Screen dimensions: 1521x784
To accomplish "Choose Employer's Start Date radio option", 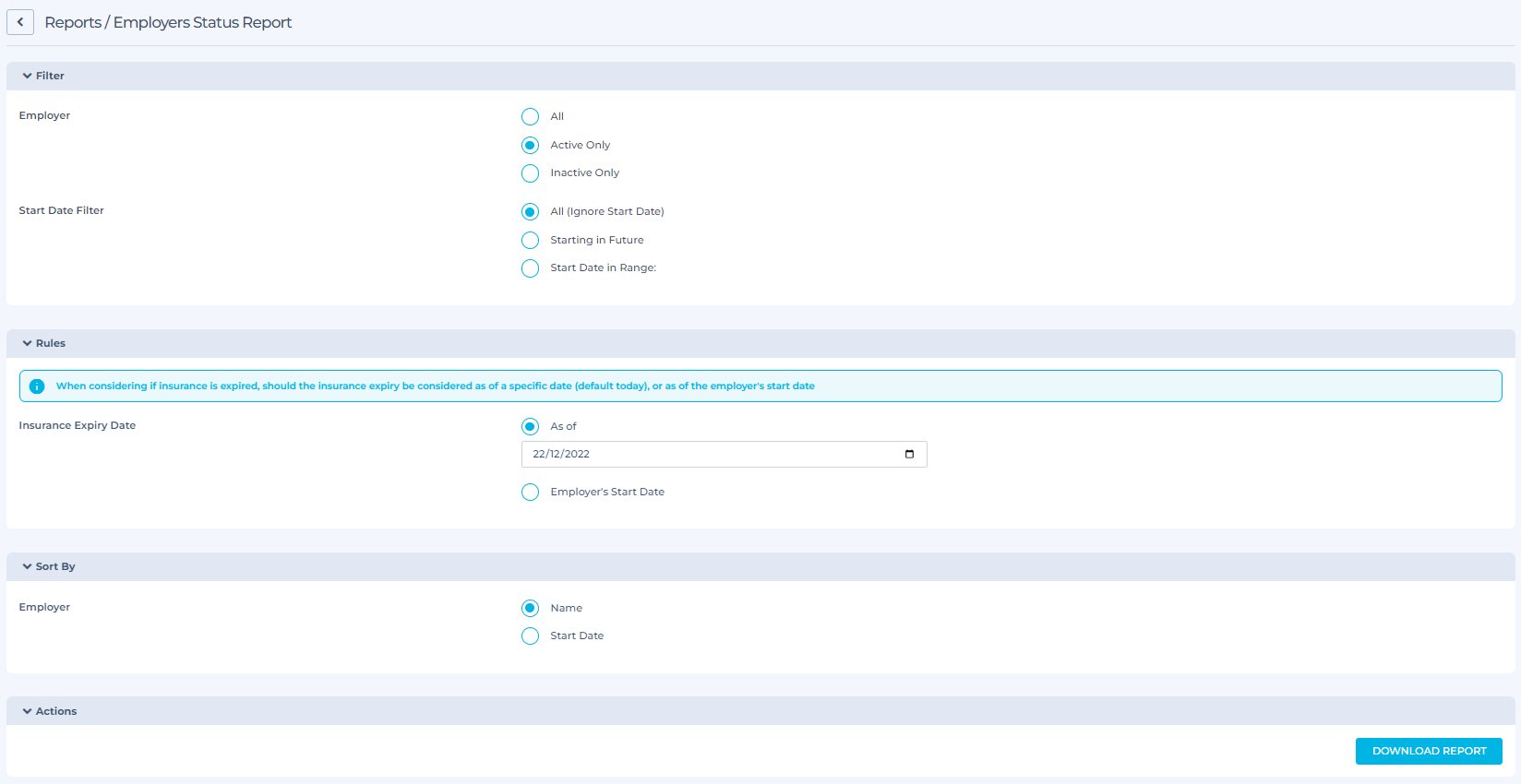I will point(530,492).
